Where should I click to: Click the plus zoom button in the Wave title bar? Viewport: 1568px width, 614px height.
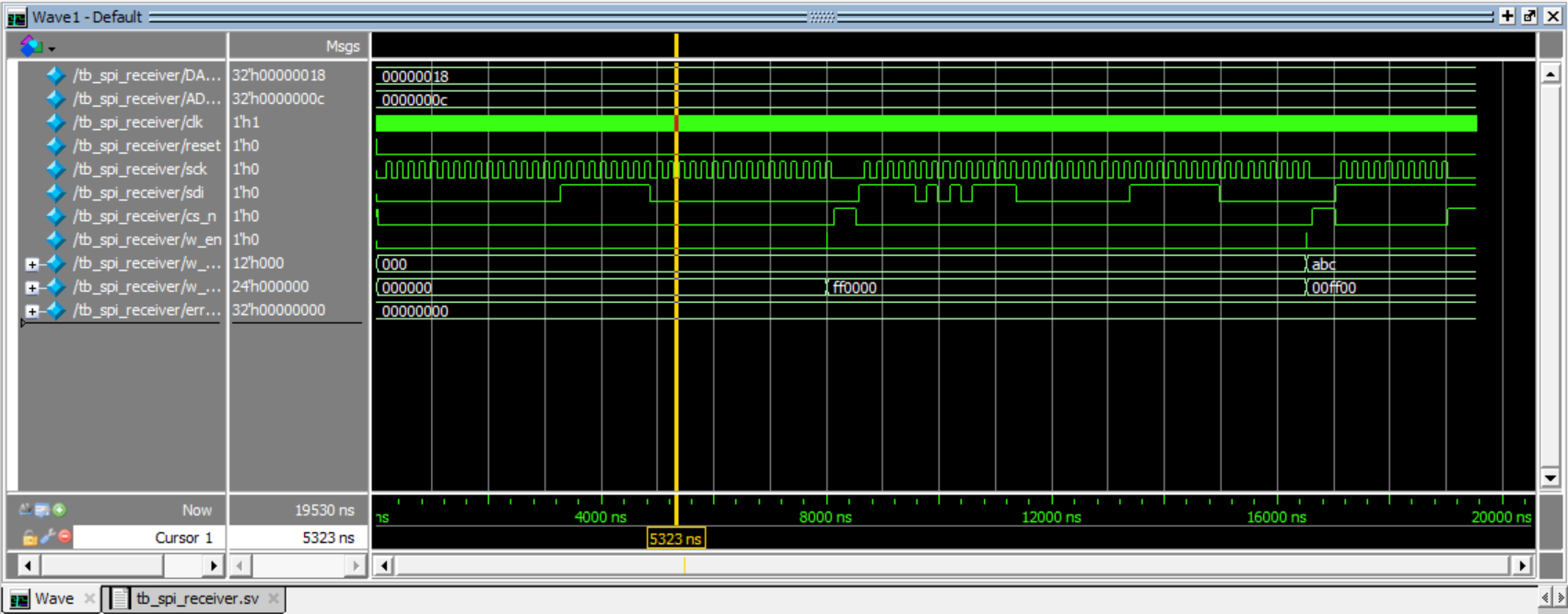click(x=1507, y=16)
